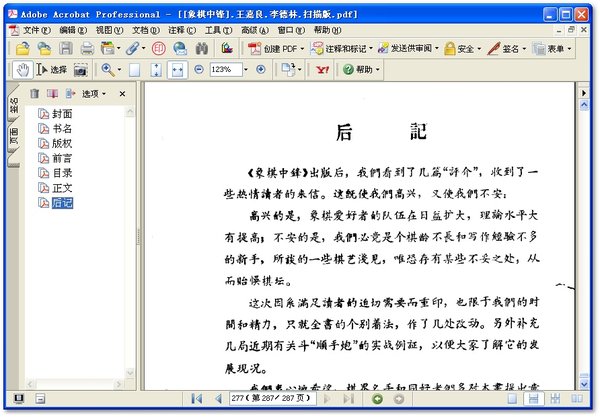Open the 高级 menu
The image size is (600, 417).
(254, 30)
